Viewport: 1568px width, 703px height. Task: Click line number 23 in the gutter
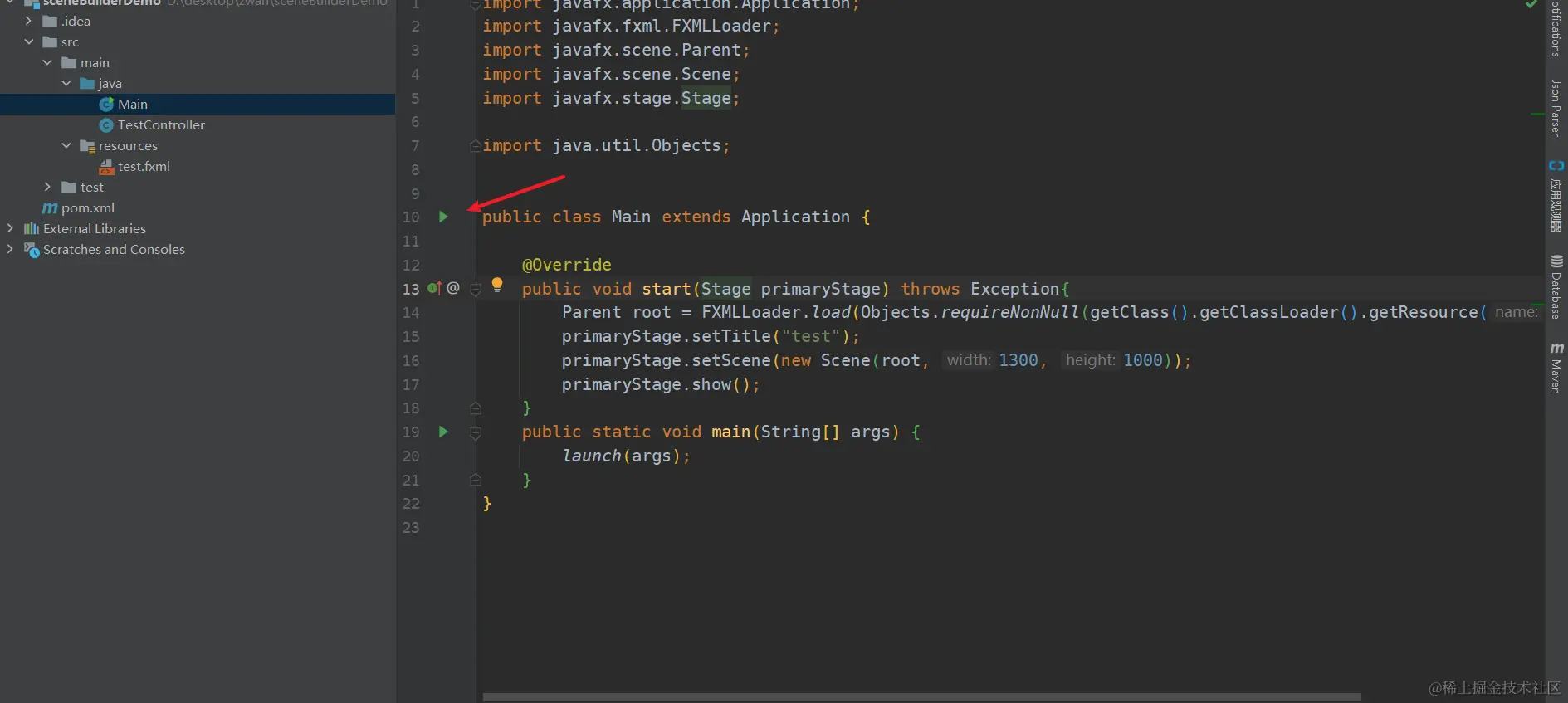pos(411,528)
